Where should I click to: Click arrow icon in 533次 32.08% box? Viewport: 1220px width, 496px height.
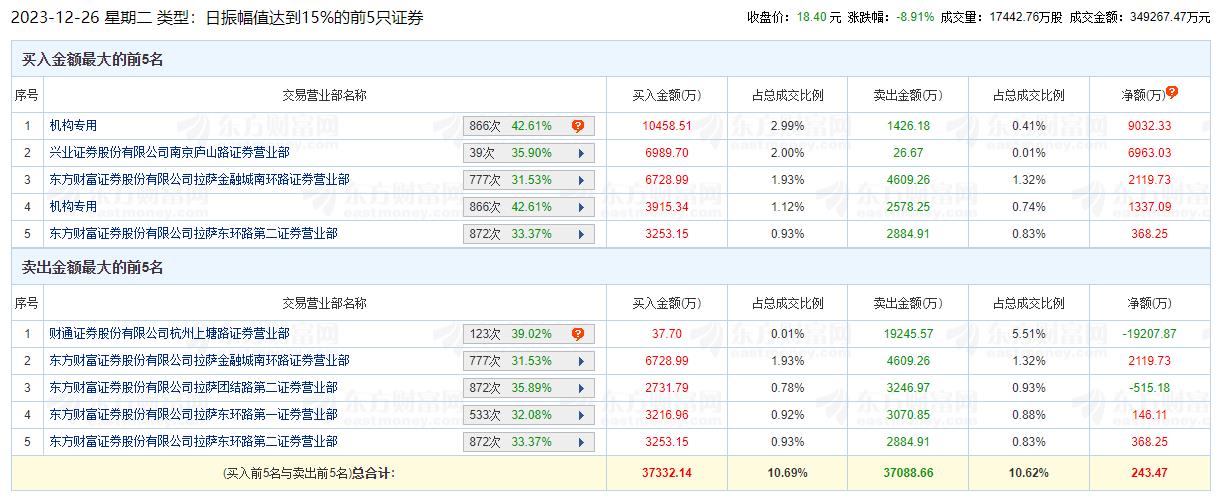579,415
